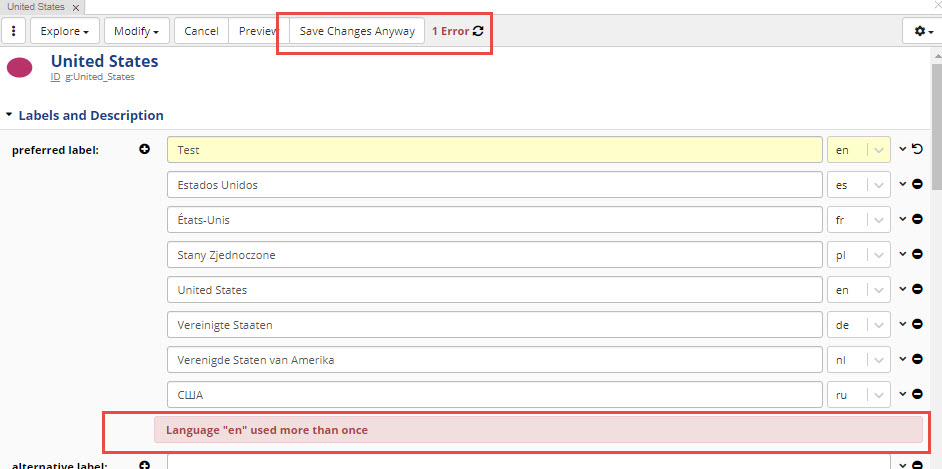Viewport: 942px width, 469px height.
Task: Add a new preferred label with plus icon
Action: click(144, 149)
